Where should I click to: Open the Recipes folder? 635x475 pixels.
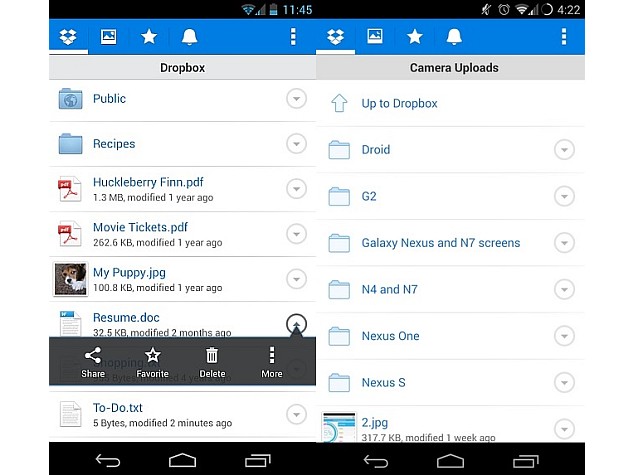tap(183, 144)
